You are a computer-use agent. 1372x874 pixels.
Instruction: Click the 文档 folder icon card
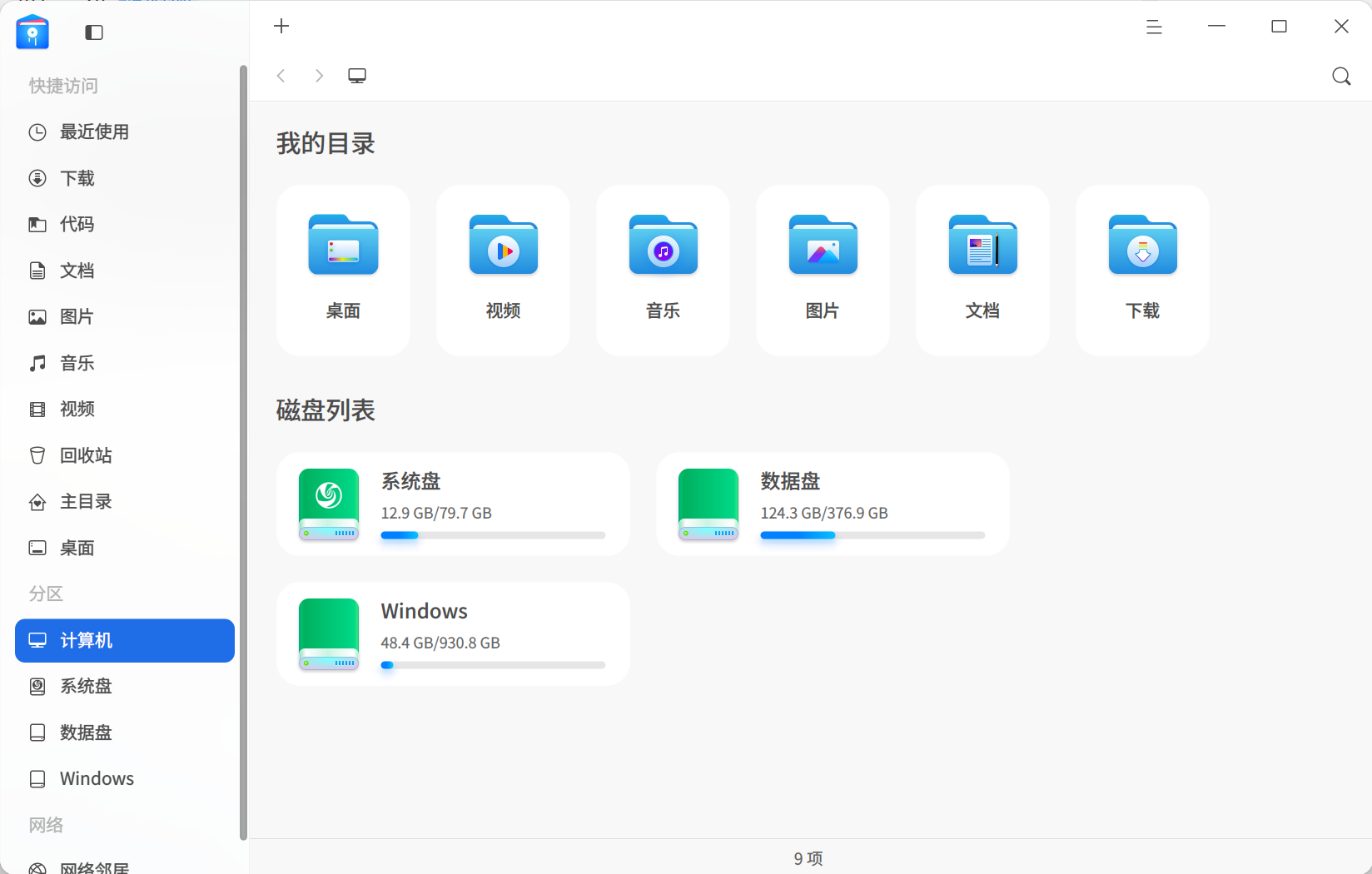pos(982,271)
